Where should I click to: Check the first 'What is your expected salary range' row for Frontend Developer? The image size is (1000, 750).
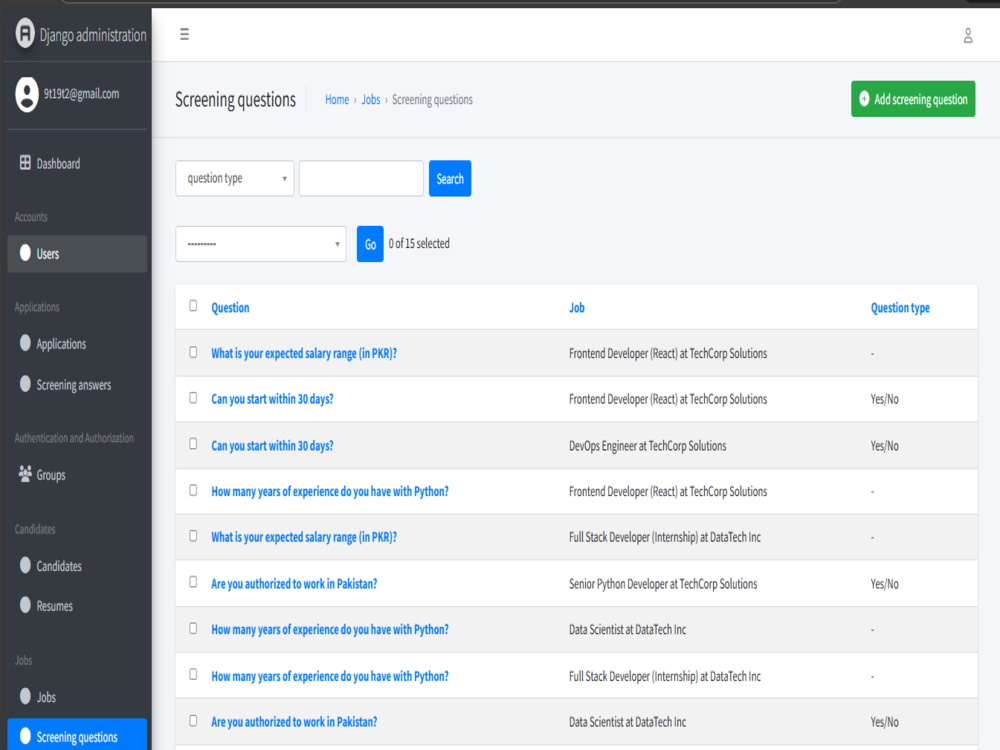(193, 352)
